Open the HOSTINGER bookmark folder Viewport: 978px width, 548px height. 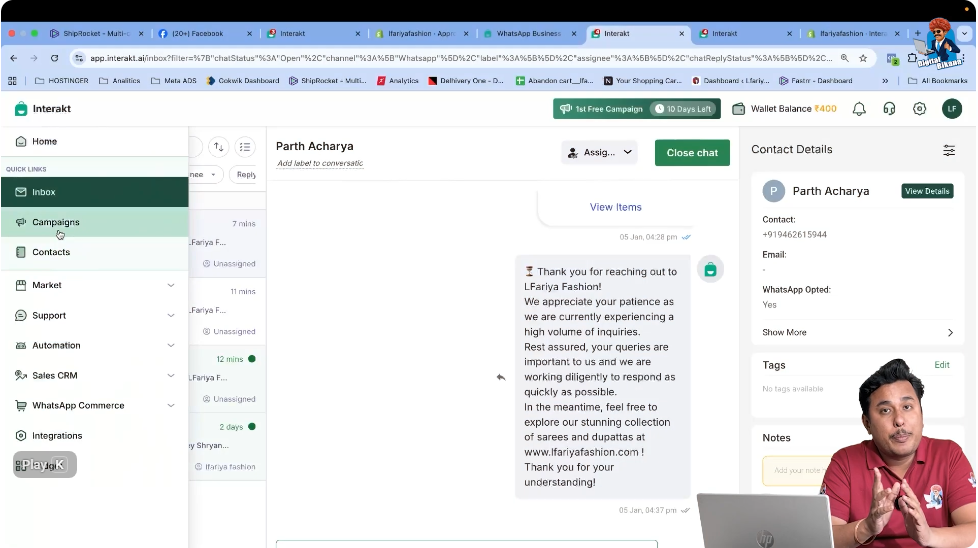point(62,80)
